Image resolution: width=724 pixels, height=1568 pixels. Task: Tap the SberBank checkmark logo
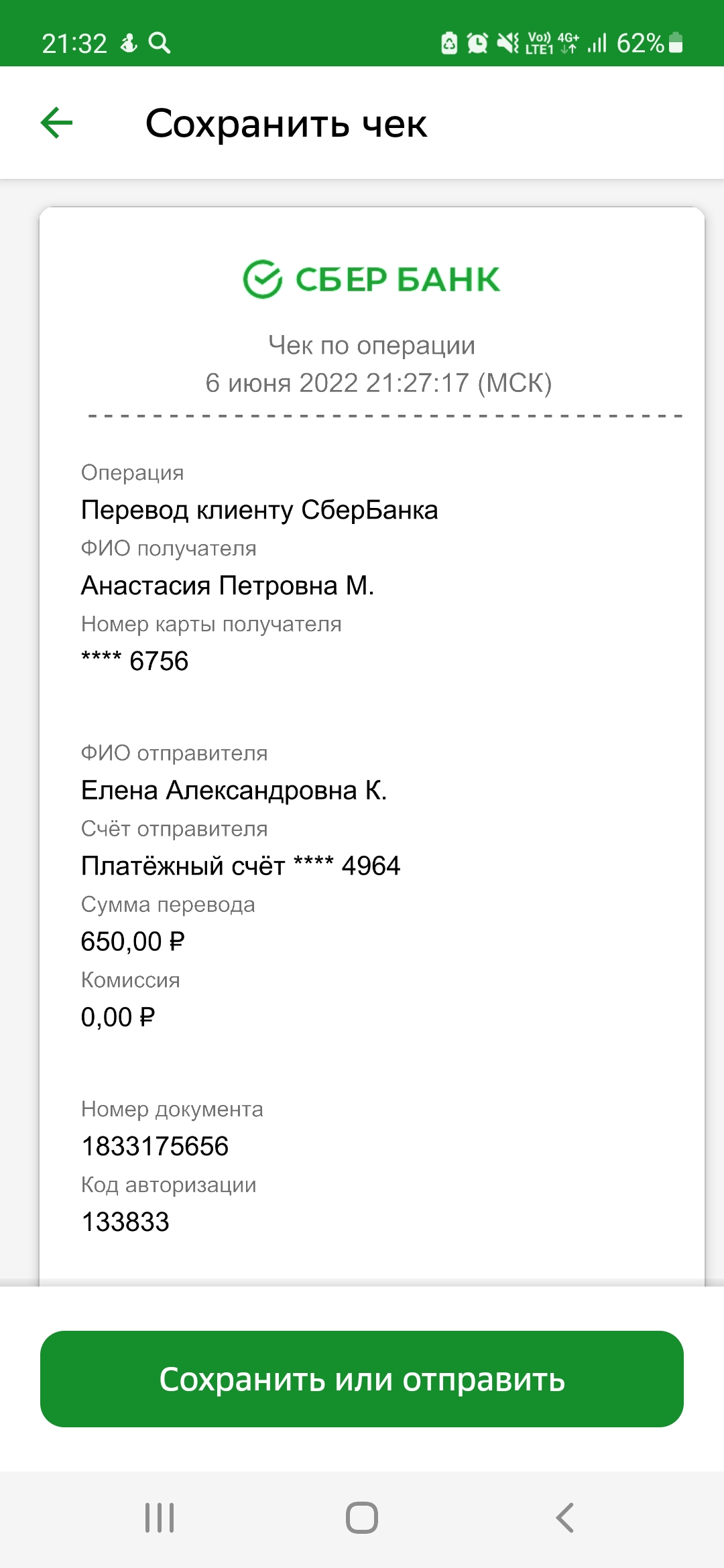pyautogui.click(x=262, y=279)
